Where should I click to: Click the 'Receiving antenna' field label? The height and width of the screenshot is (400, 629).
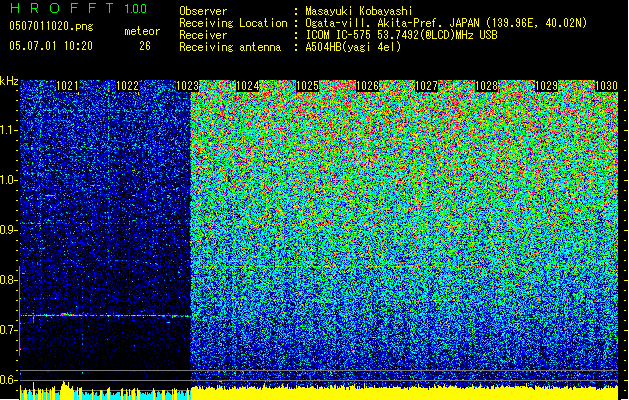(x=230, y=47)
